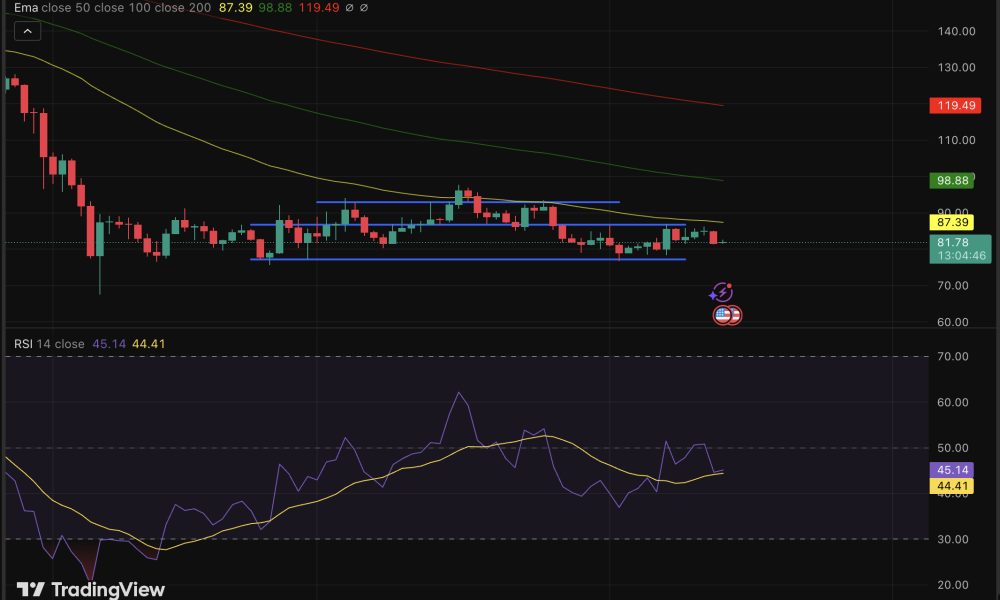Click the first null symbol after EMA values
Viewport: 1000px width, 600px height.
[350, 8]
